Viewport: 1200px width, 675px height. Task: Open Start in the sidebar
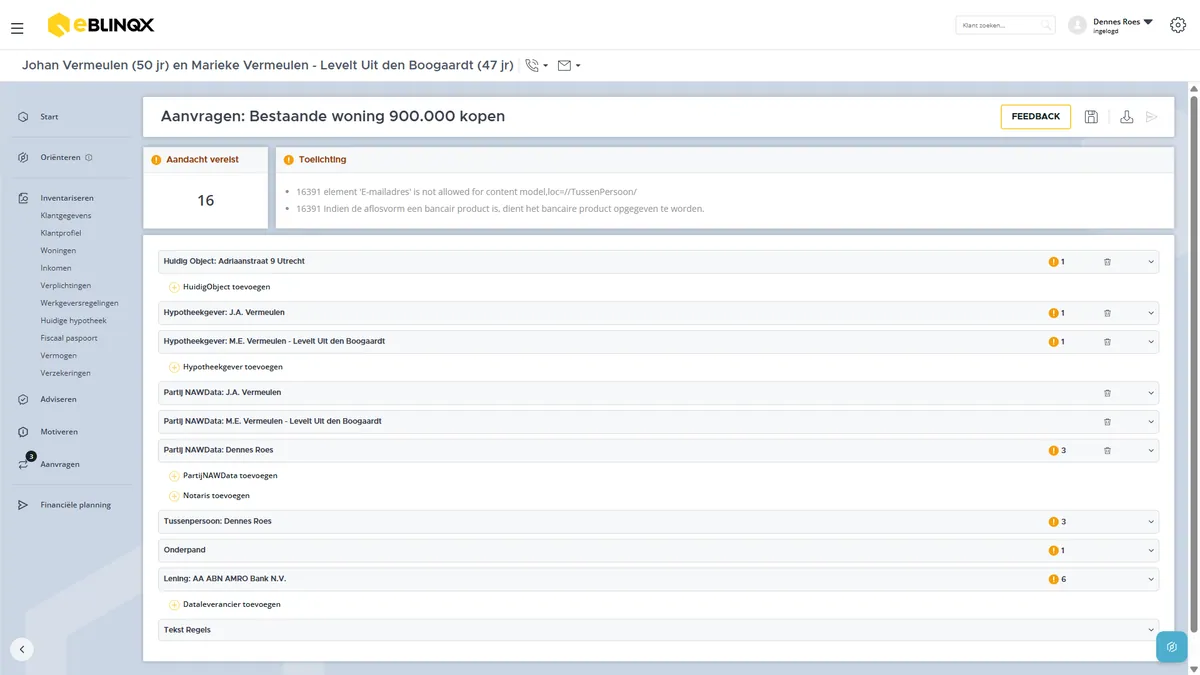49,117
